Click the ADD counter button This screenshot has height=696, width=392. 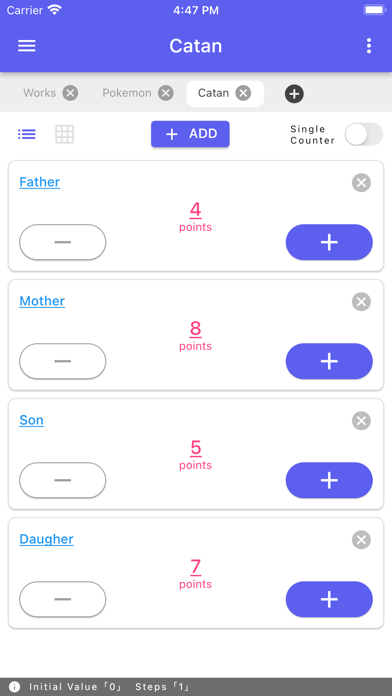click(x=190, y=134)
